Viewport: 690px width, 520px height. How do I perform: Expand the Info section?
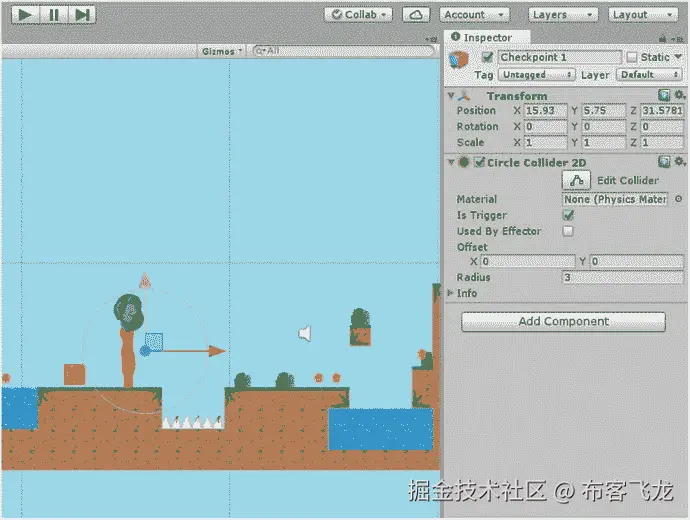coord(450,293)
